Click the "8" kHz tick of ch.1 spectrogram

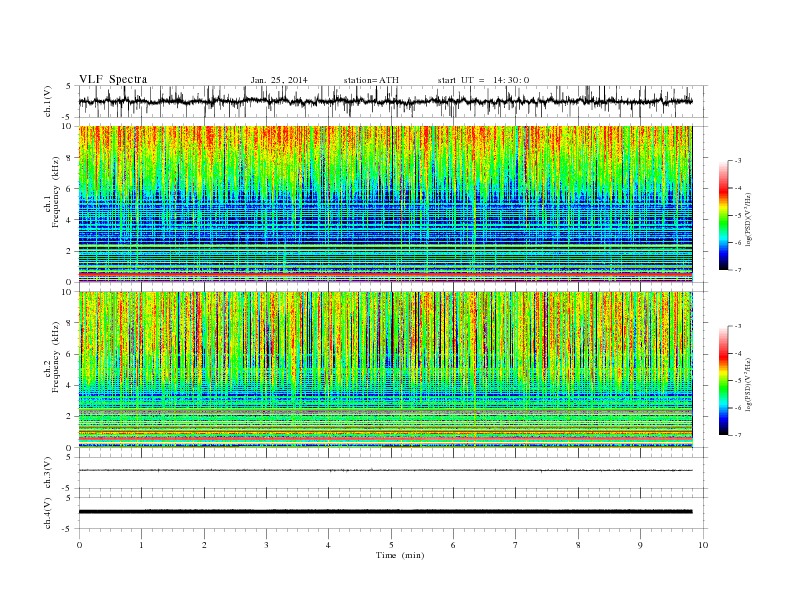(69, 158)
